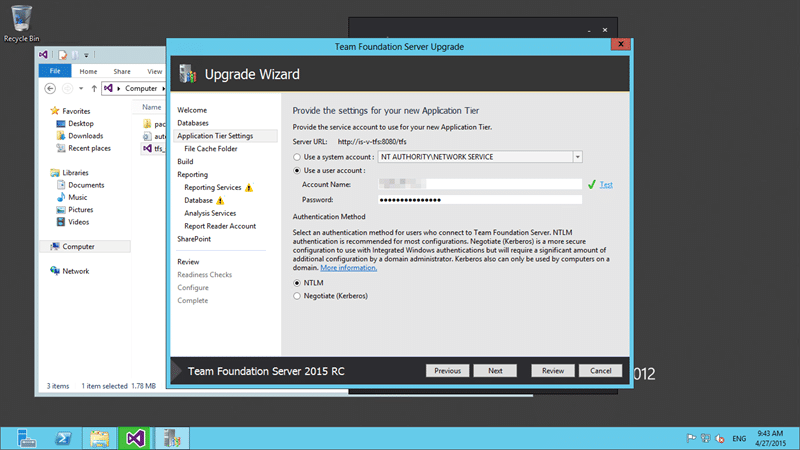800x450 pixels.
Task: Select Application Tier Settings step
Action: [225, 136]
